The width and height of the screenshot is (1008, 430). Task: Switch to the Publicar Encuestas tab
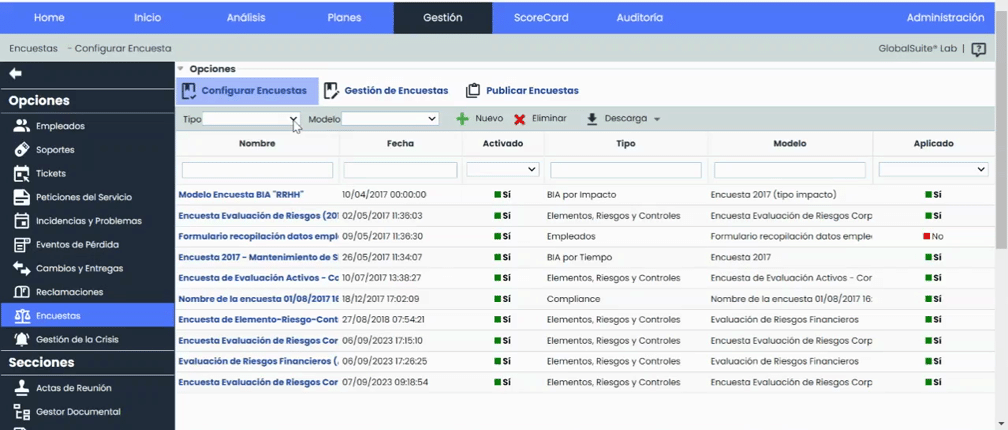pos(522,91)
